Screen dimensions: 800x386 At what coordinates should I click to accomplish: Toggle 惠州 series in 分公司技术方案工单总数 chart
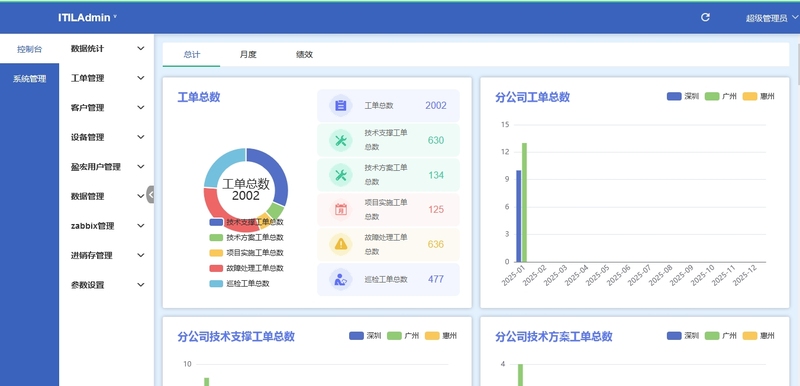(x=759, y=336)
